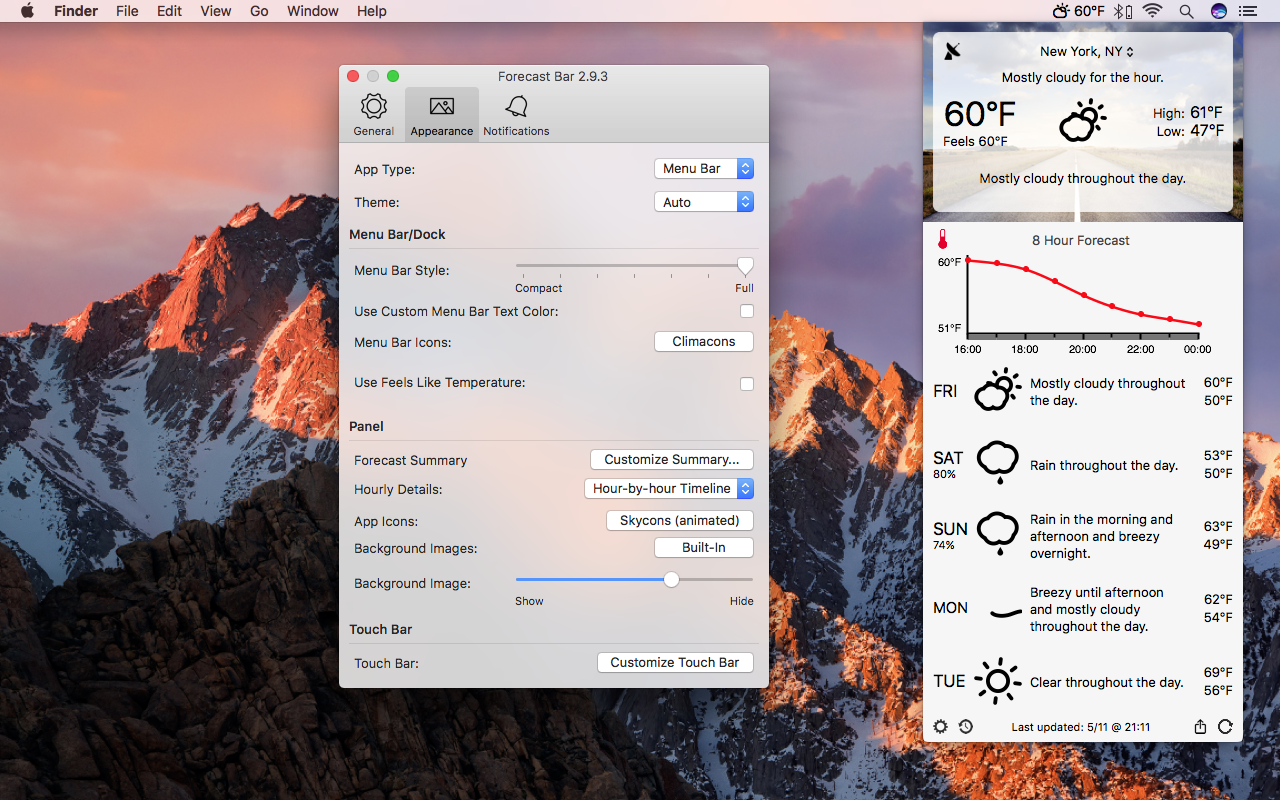Click Friday's partly cloudy icon
The width and height of the screenshot is (1280, 800).
tap(997, 390)
